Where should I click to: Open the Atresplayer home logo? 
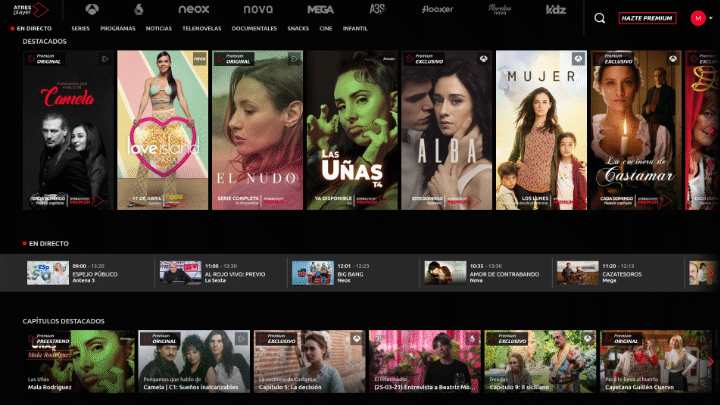click(31, 9)
